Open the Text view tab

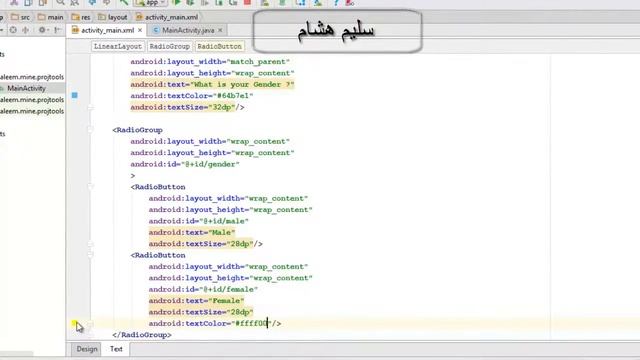pyautogui.click(x=116, y=349)
